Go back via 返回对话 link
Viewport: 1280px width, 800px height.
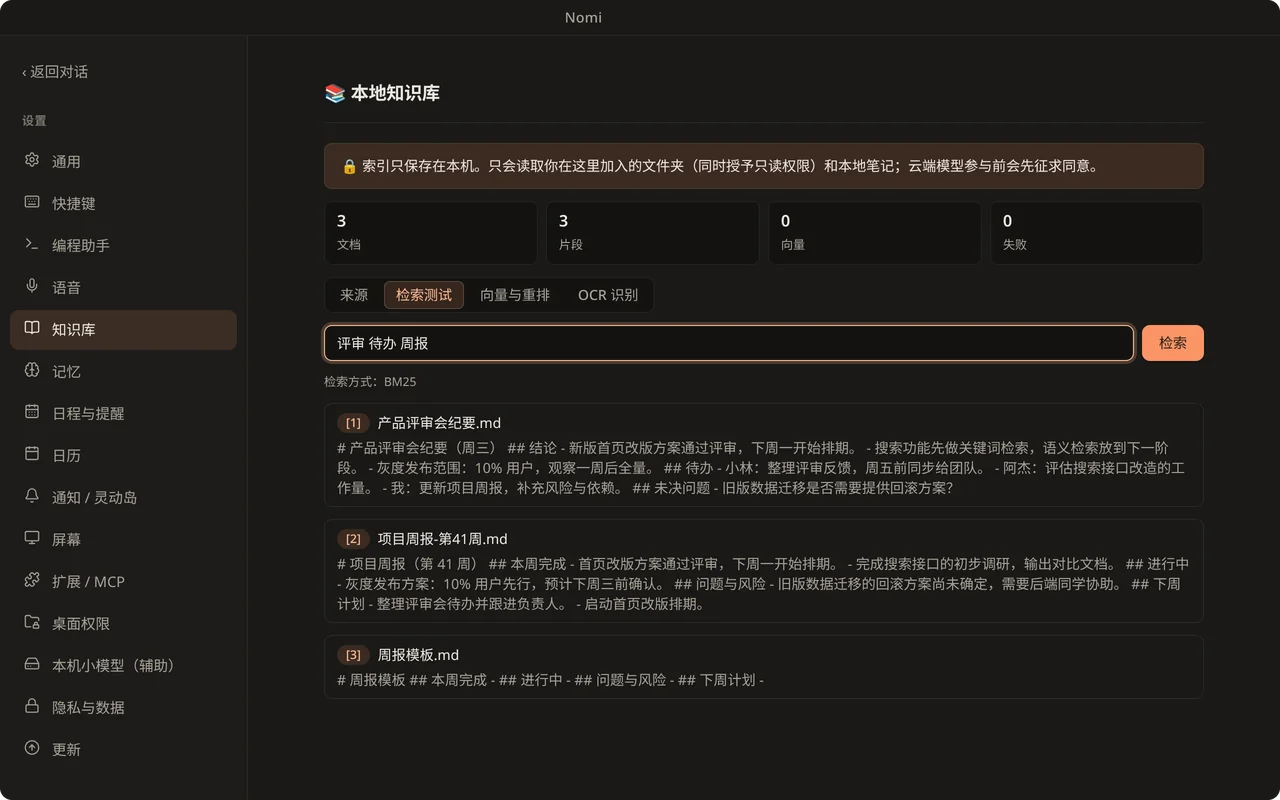(x=55, y=72)
